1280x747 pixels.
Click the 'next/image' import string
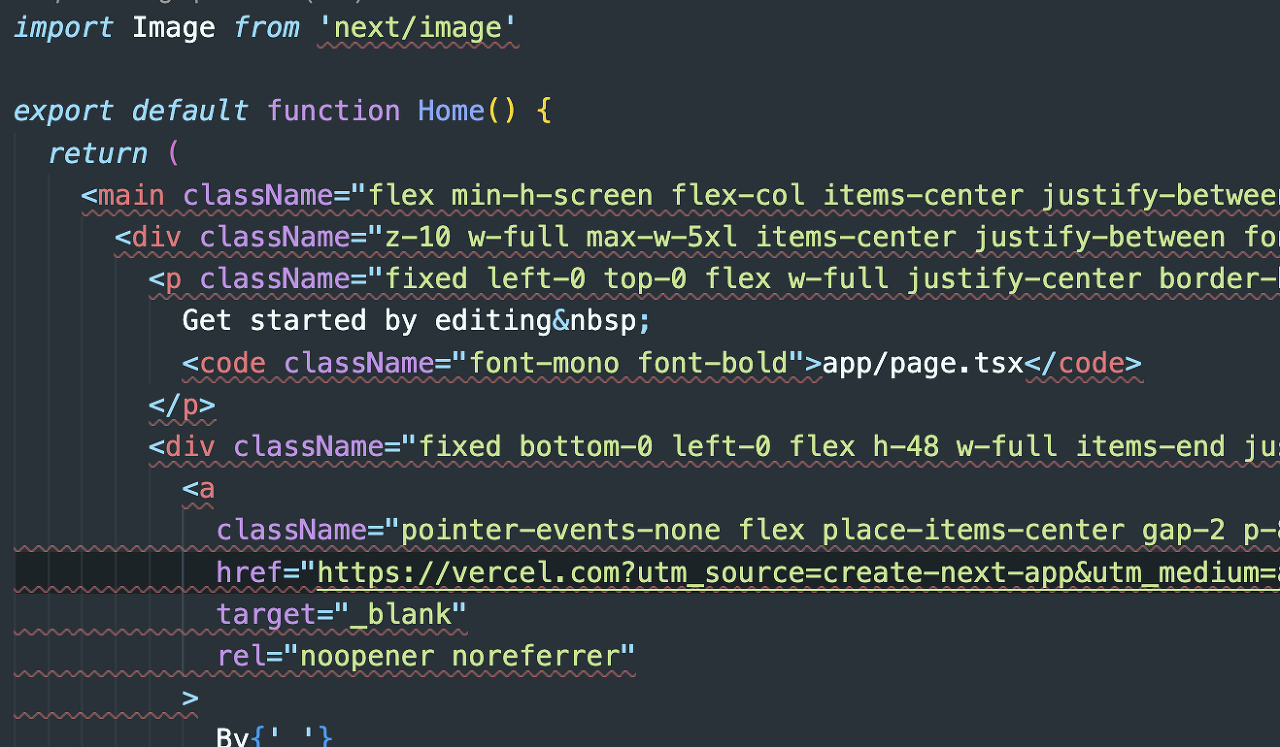pos(417,27)
